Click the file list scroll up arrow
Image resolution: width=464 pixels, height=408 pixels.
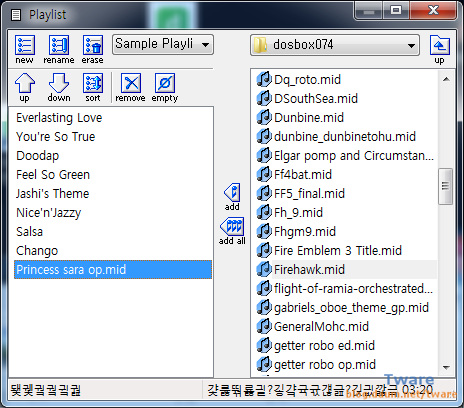click(446, 79)
